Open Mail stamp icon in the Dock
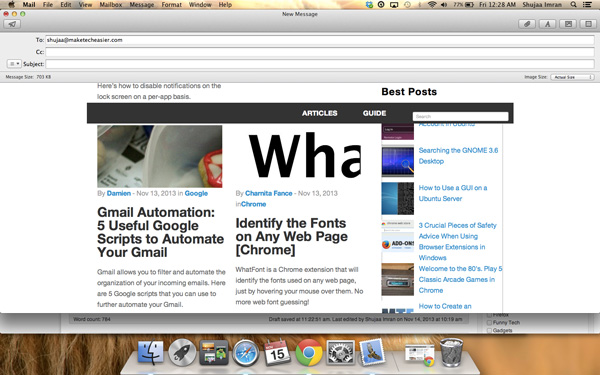The width and height of the screenshot is (600, 375). [x=372, y=352]
